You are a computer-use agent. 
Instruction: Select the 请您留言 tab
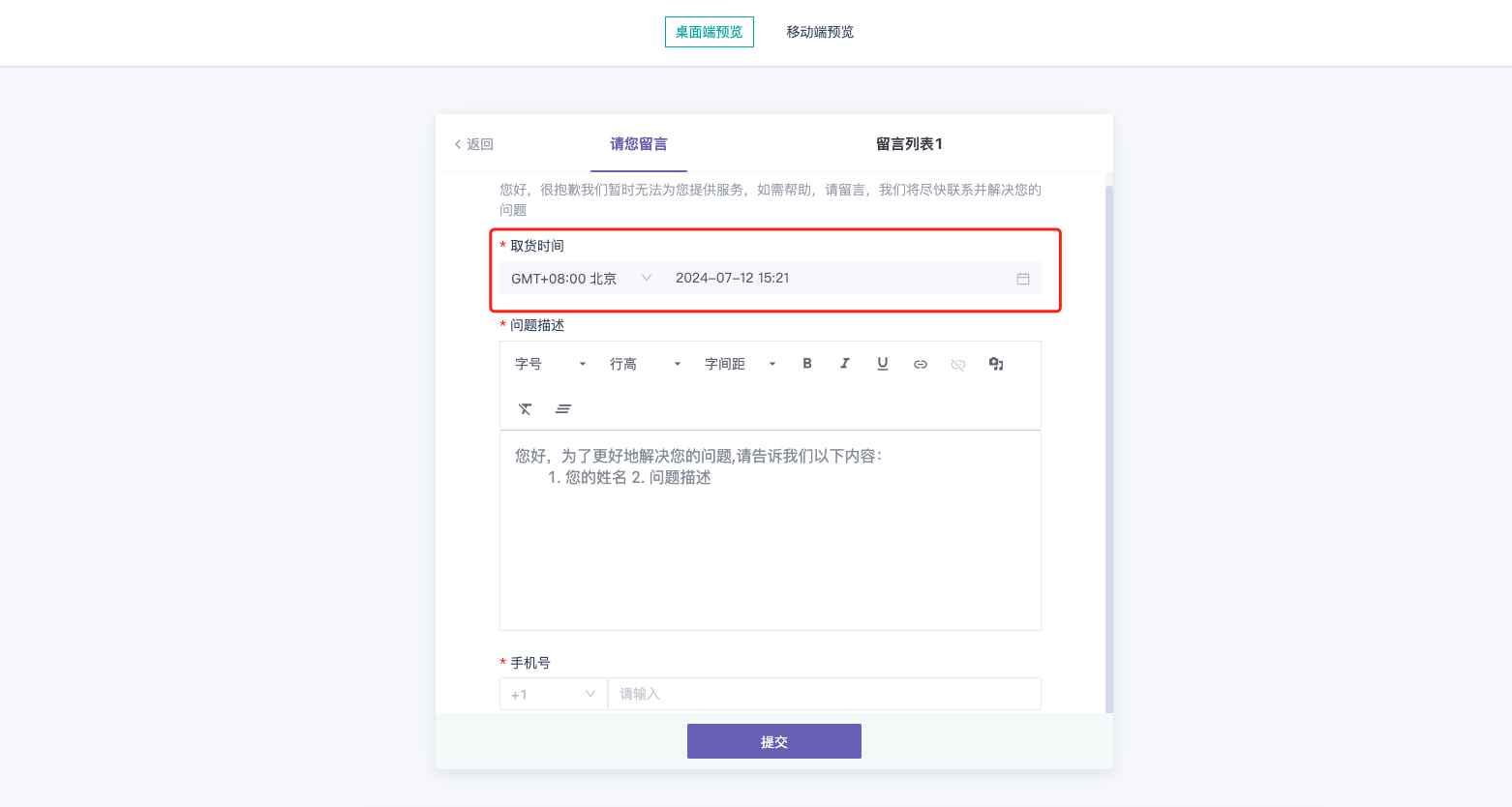coord(639,144)
